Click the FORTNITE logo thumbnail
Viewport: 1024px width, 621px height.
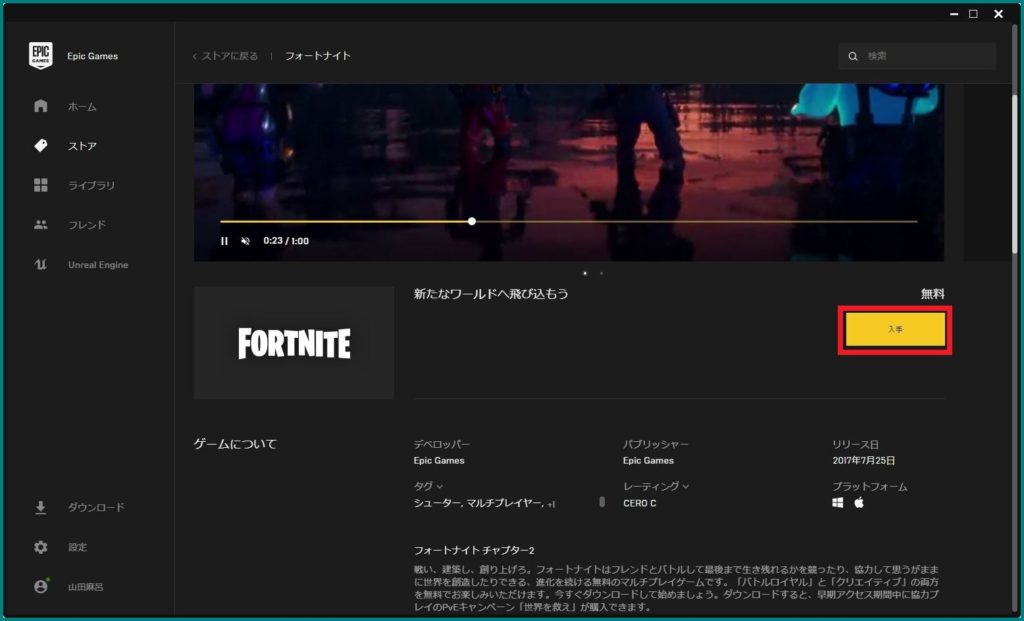[x=294, y=343]
